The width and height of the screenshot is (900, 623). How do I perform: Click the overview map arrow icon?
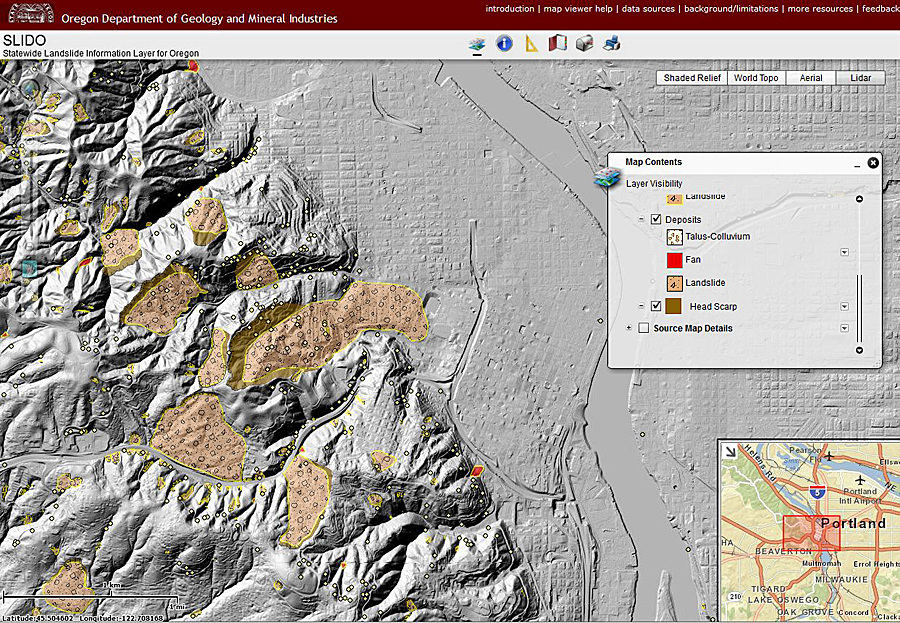(728, 452)
